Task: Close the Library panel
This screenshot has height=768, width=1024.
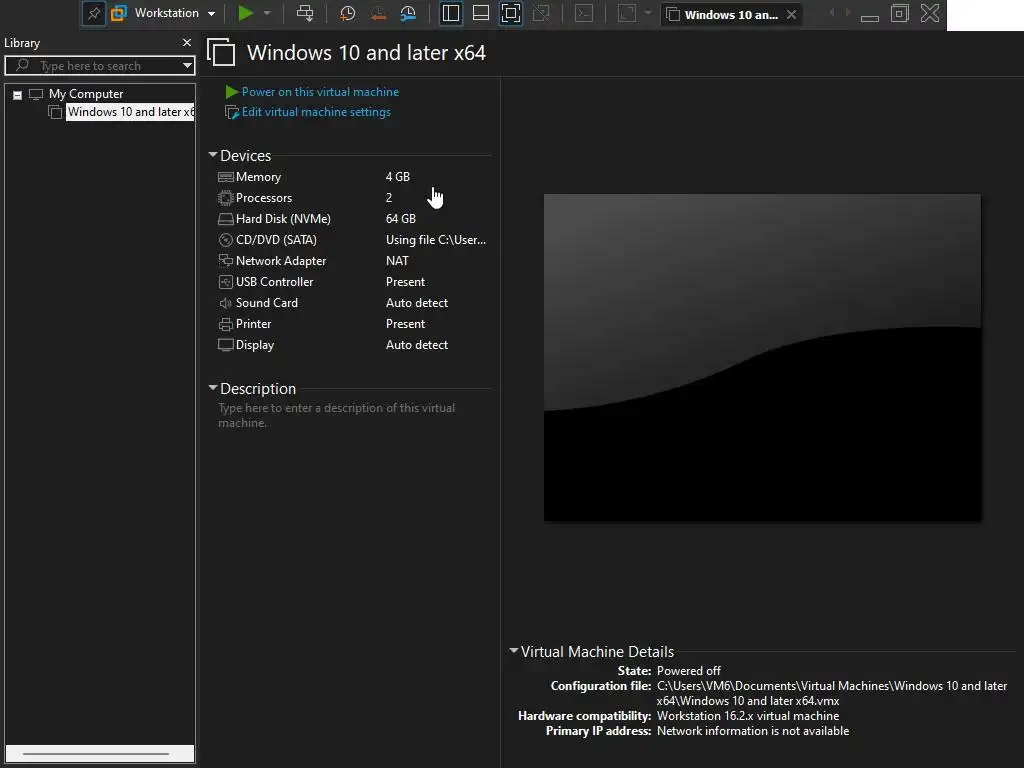Action: point(187,42)
